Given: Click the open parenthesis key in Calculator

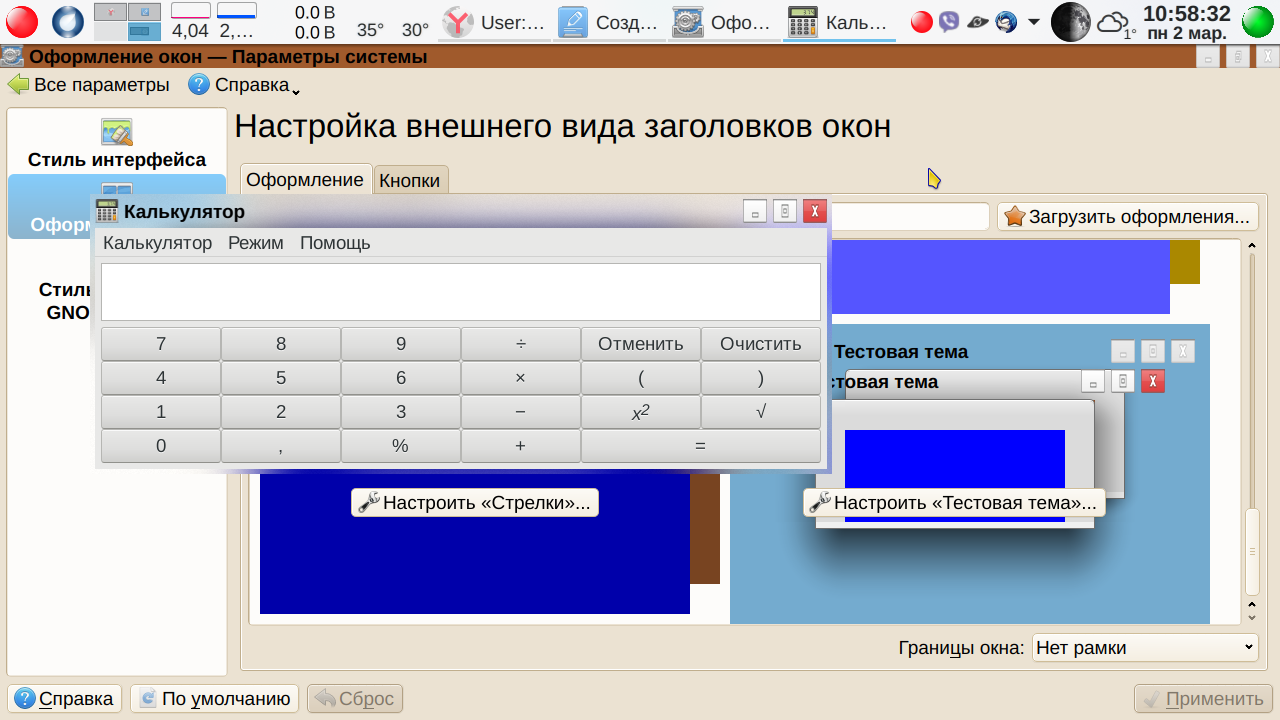Looking at the screenshot, I should point(641,378).
